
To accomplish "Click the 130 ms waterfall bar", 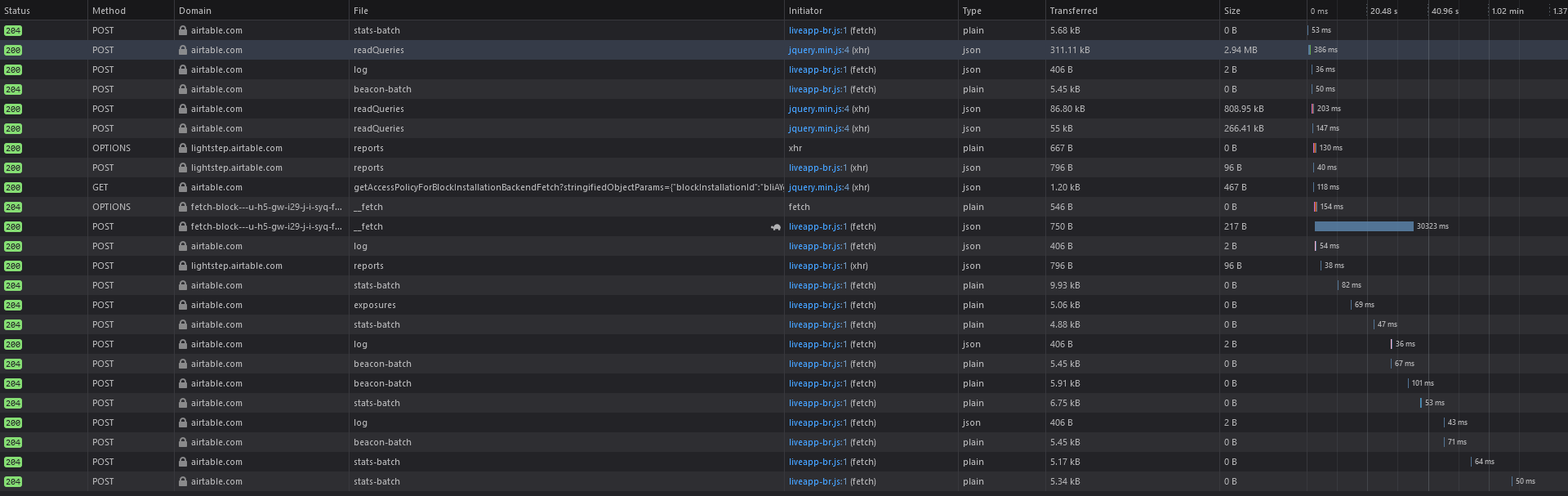I will click(x=1315, y=148).
